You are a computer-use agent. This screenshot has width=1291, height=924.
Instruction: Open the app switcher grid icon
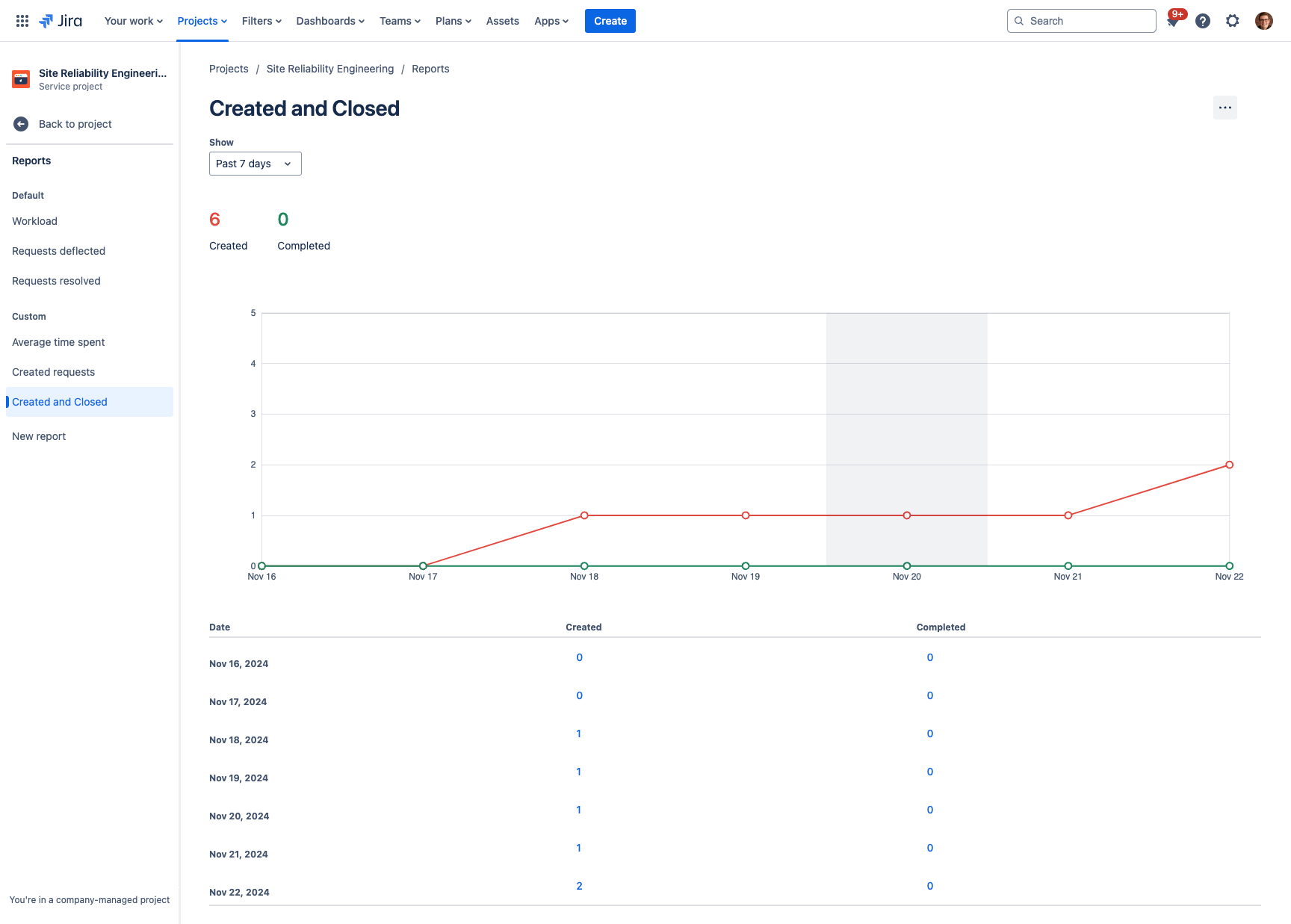[x=22, y=21]
